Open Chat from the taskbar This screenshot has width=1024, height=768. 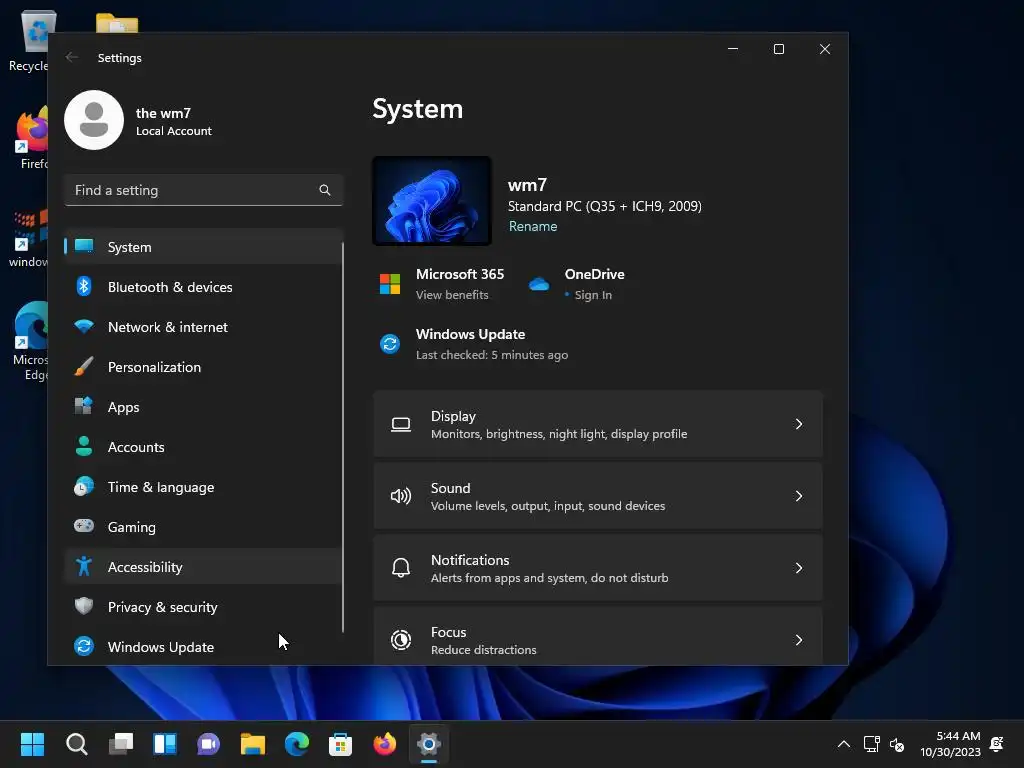(208, 744)
